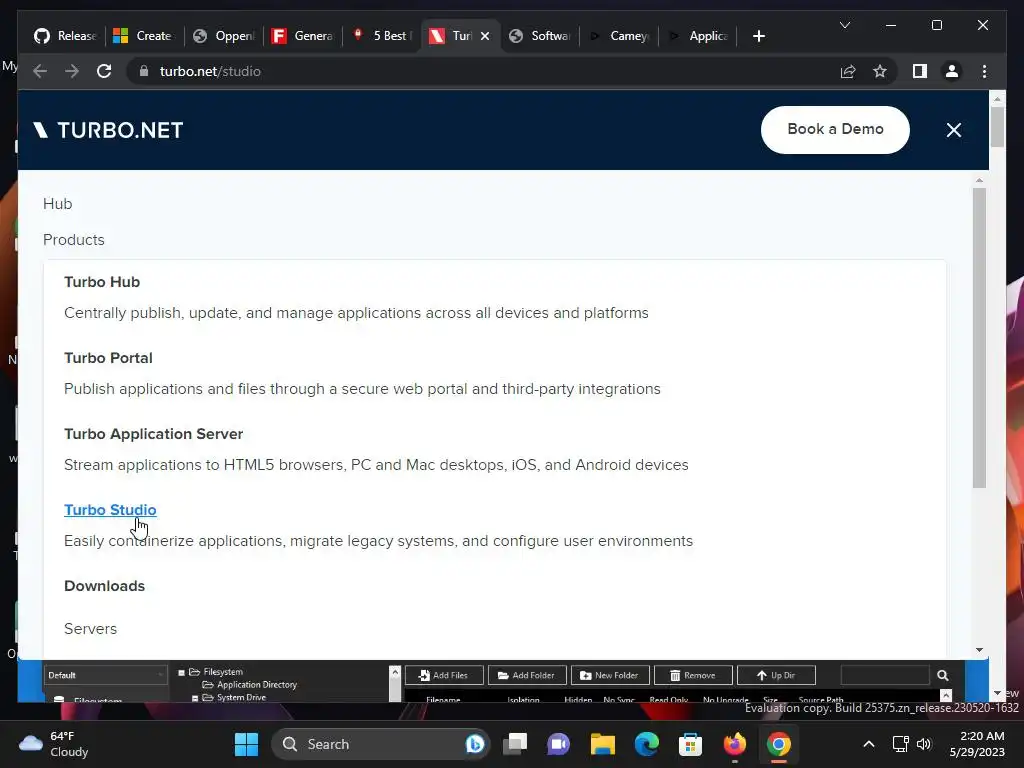
Task: Switch to the Camey tab
Action: coord(619,36)
